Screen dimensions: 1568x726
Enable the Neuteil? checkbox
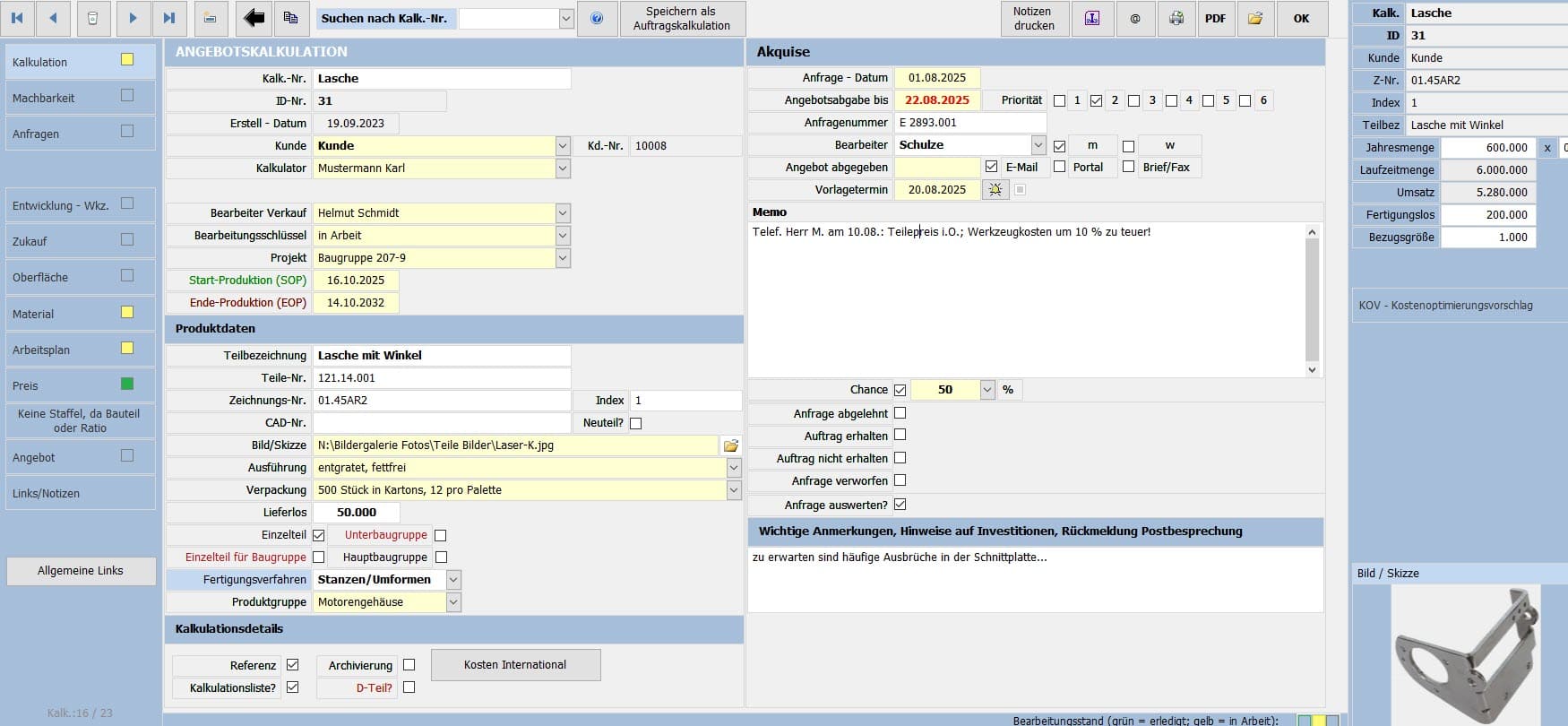pyautogui.click(x=635, y=423)
